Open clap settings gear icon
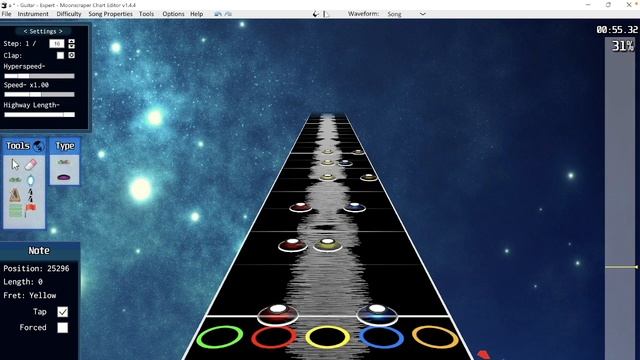Image resolution: width=640 pixels, height=360 pixels. pyautogui.click(x=71, y=55)
